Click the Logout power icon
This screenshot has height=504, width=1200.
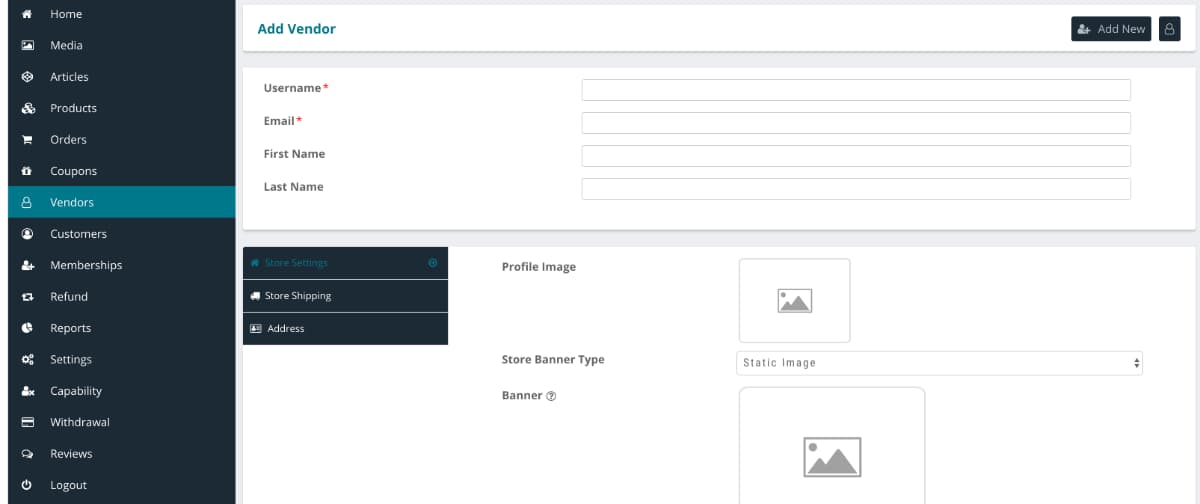pos(28,485)
